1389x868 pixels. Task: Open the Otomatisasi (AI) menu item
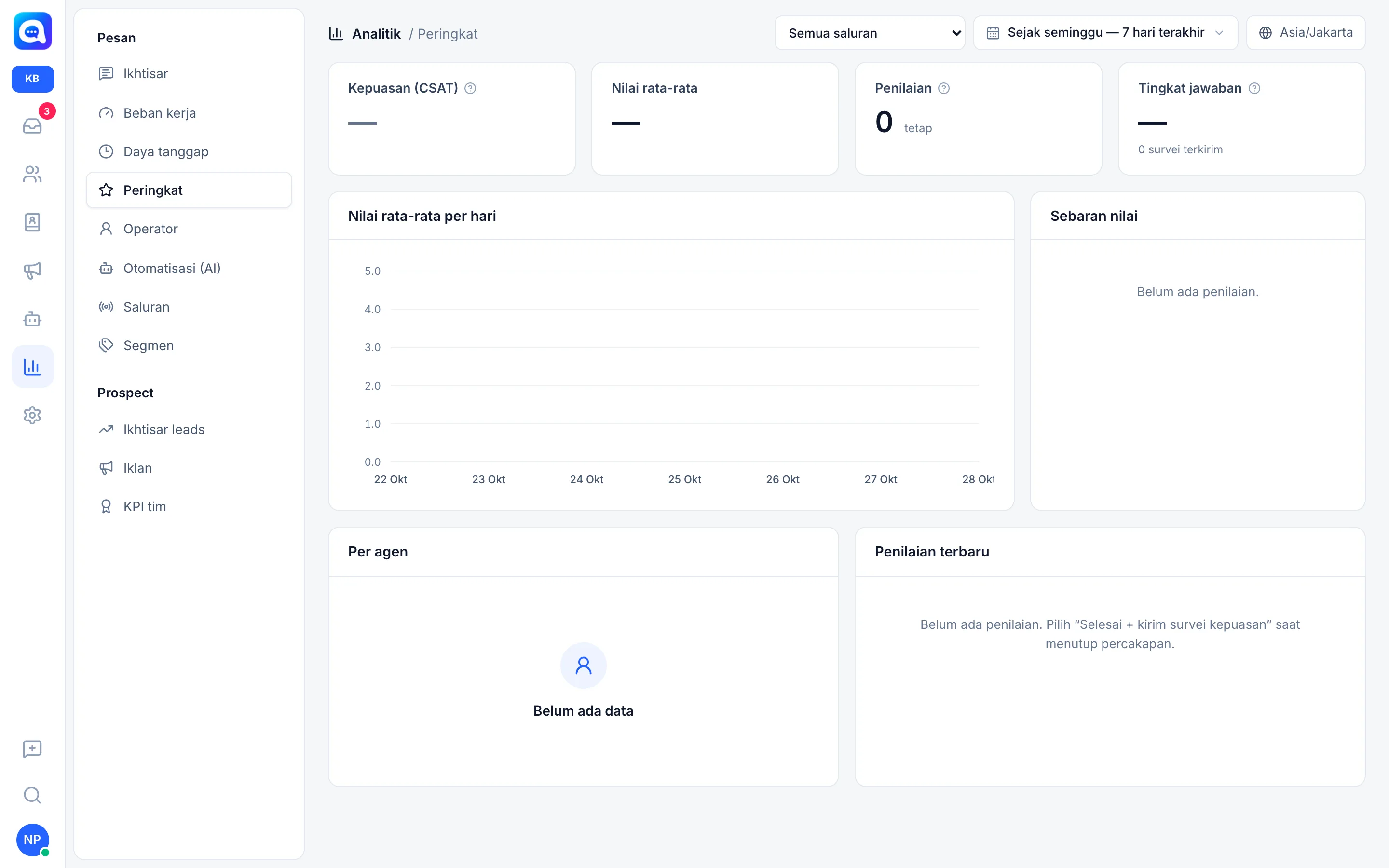click(189, 268)
